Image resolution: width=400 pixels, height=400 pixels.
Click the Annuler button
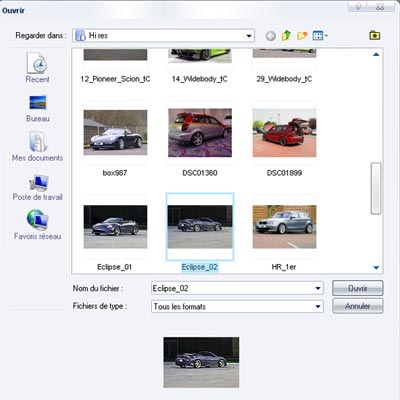tap(358, 306)
